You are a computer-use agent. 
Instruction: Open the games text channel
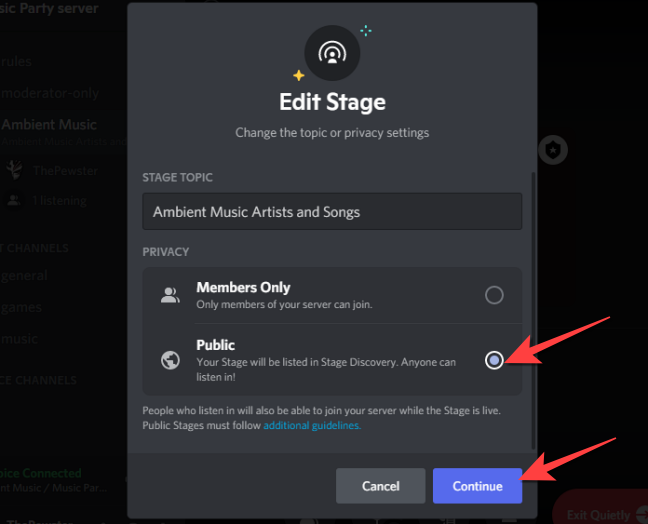click(x=20, y=307)
